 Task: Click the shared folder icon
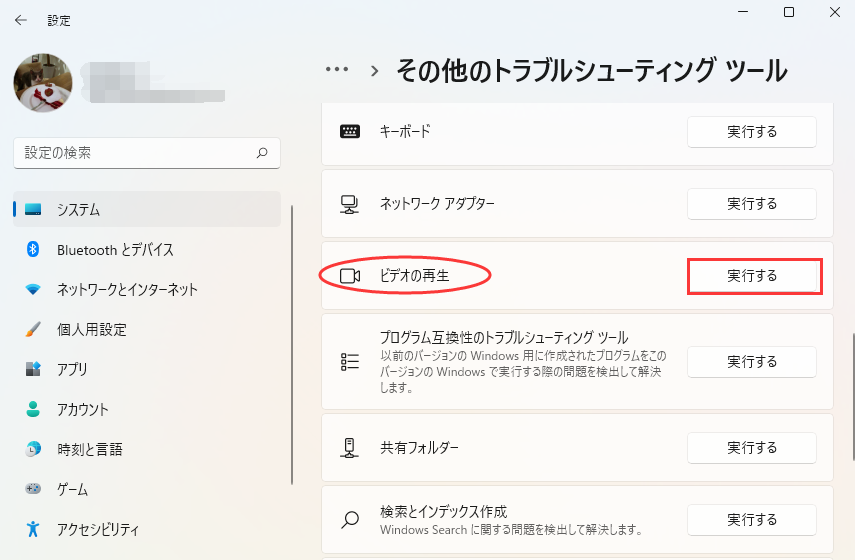coord(350,448)
